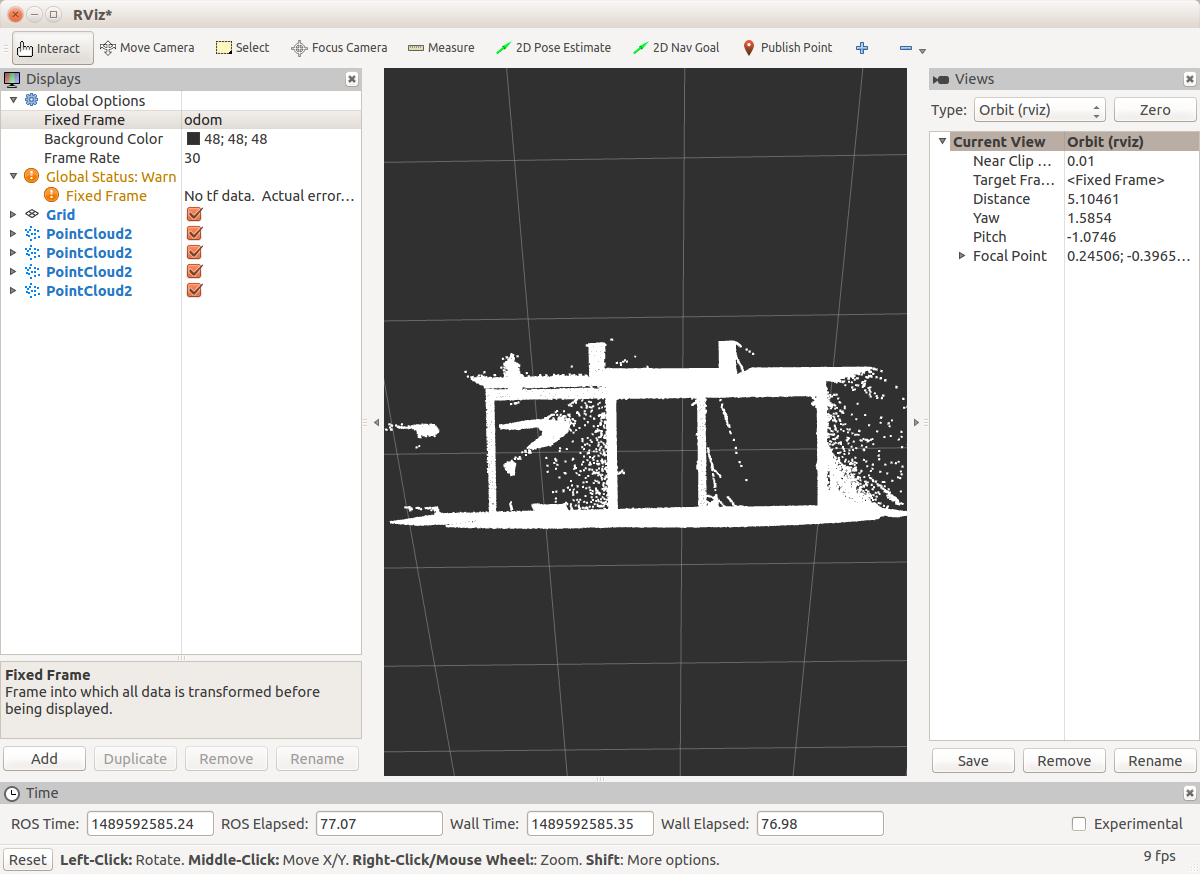Expand the Focal Point property
Screen dimensions: 1200x874
point(962,256)
